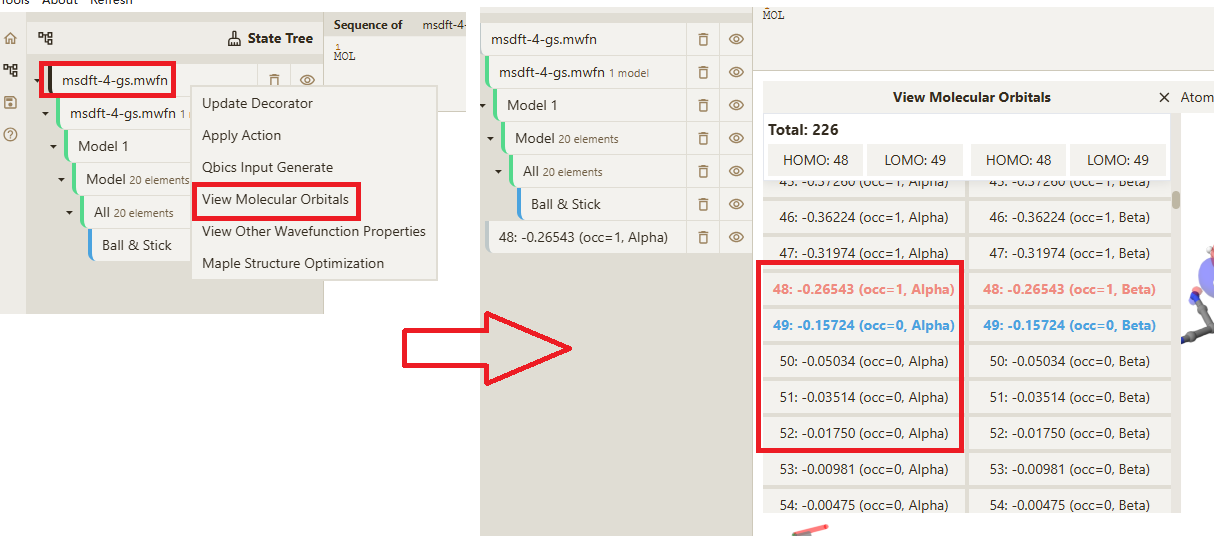The image size is (1223, 545).
Task: Click the home icon in the left sidebar
Action: coord(11,39)
